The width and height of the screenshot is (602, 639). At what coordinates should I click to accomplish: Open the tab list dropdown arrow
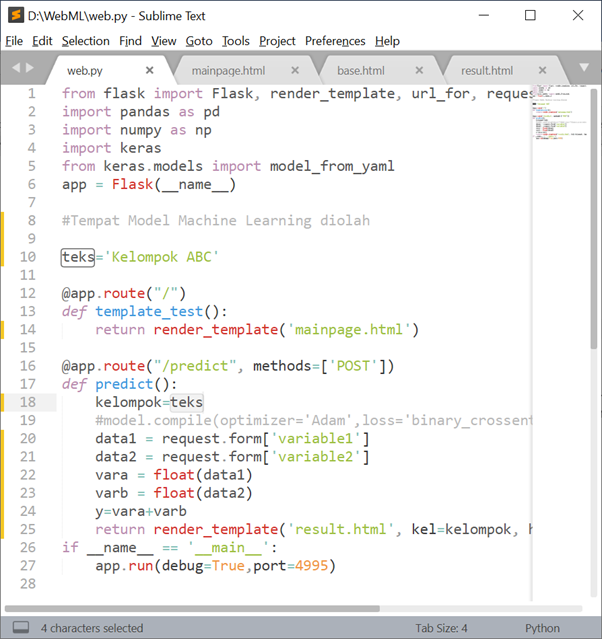click(x=585, y=69)
